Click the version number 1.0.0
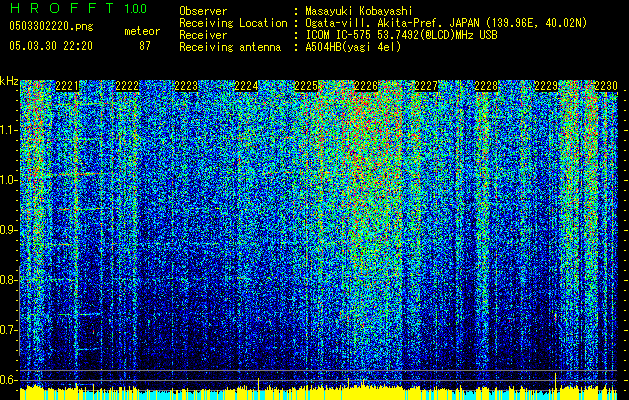Image resolution: width=629 pixels, height=400 pixels. point(136,9)
